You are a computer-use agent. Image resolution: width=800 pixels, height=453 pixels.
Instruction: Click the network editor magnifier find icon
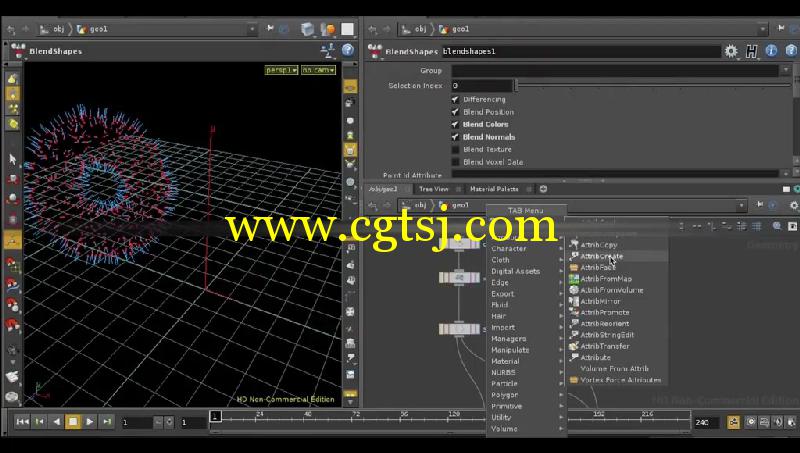(x=777, y=226)
